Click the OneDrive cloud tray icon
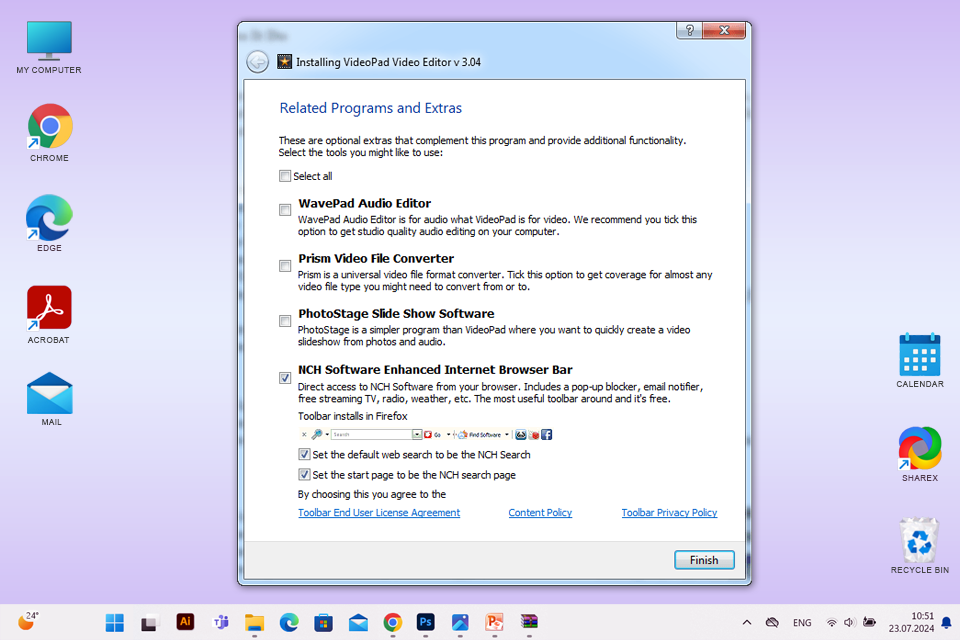Image resolution: width=960 pixels, height=640 pixels. click(x=772, y=623)
